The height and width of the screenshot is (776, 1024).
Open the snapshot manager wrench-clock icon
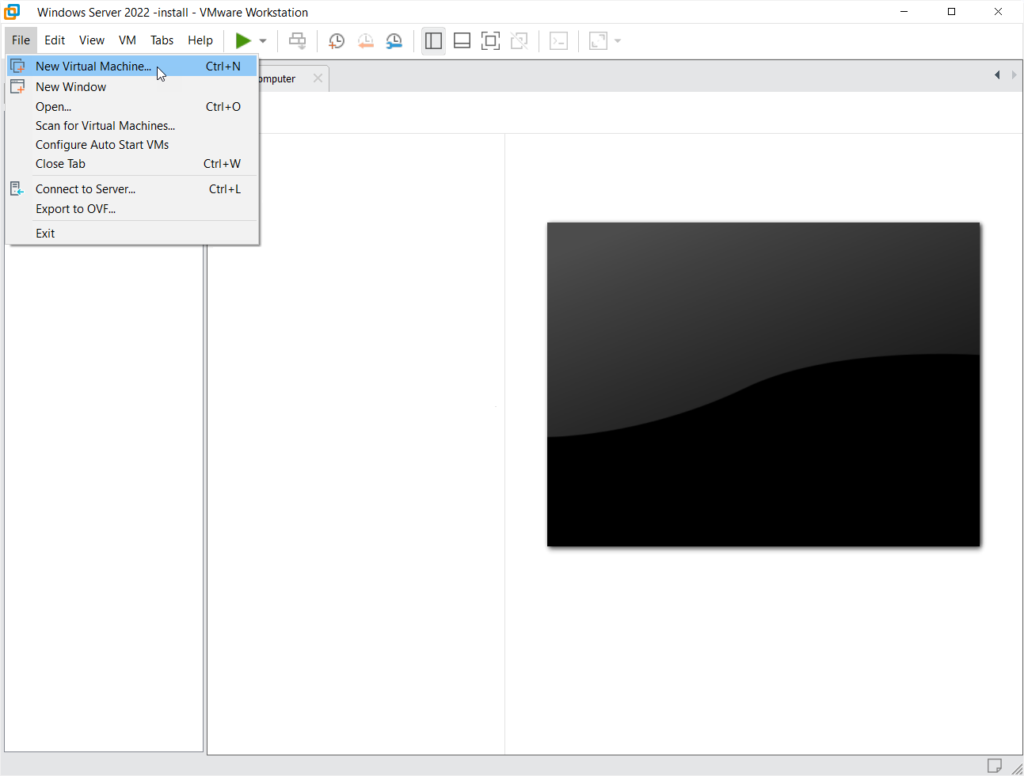(x=394, y=40)
